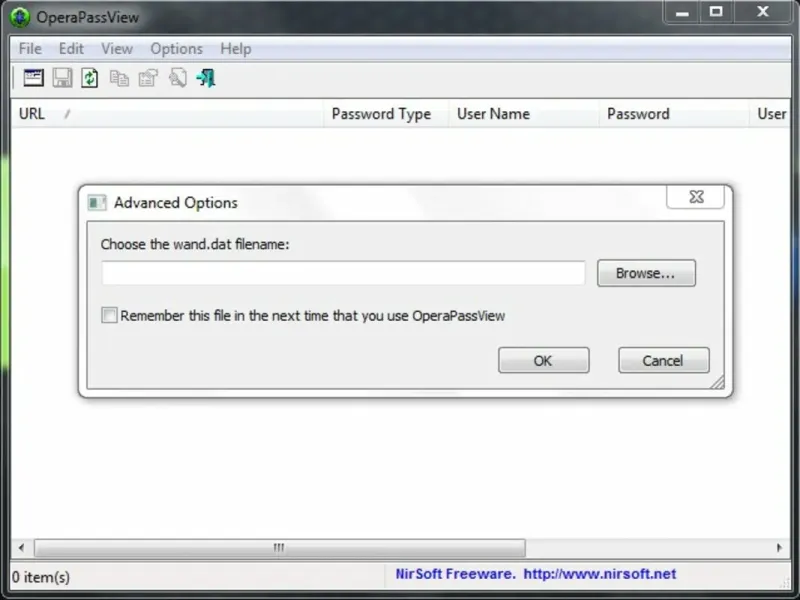Focus the wand.dat filename input field
The image size is (800, 600).
pyautogui.click(x=343, y=273)
